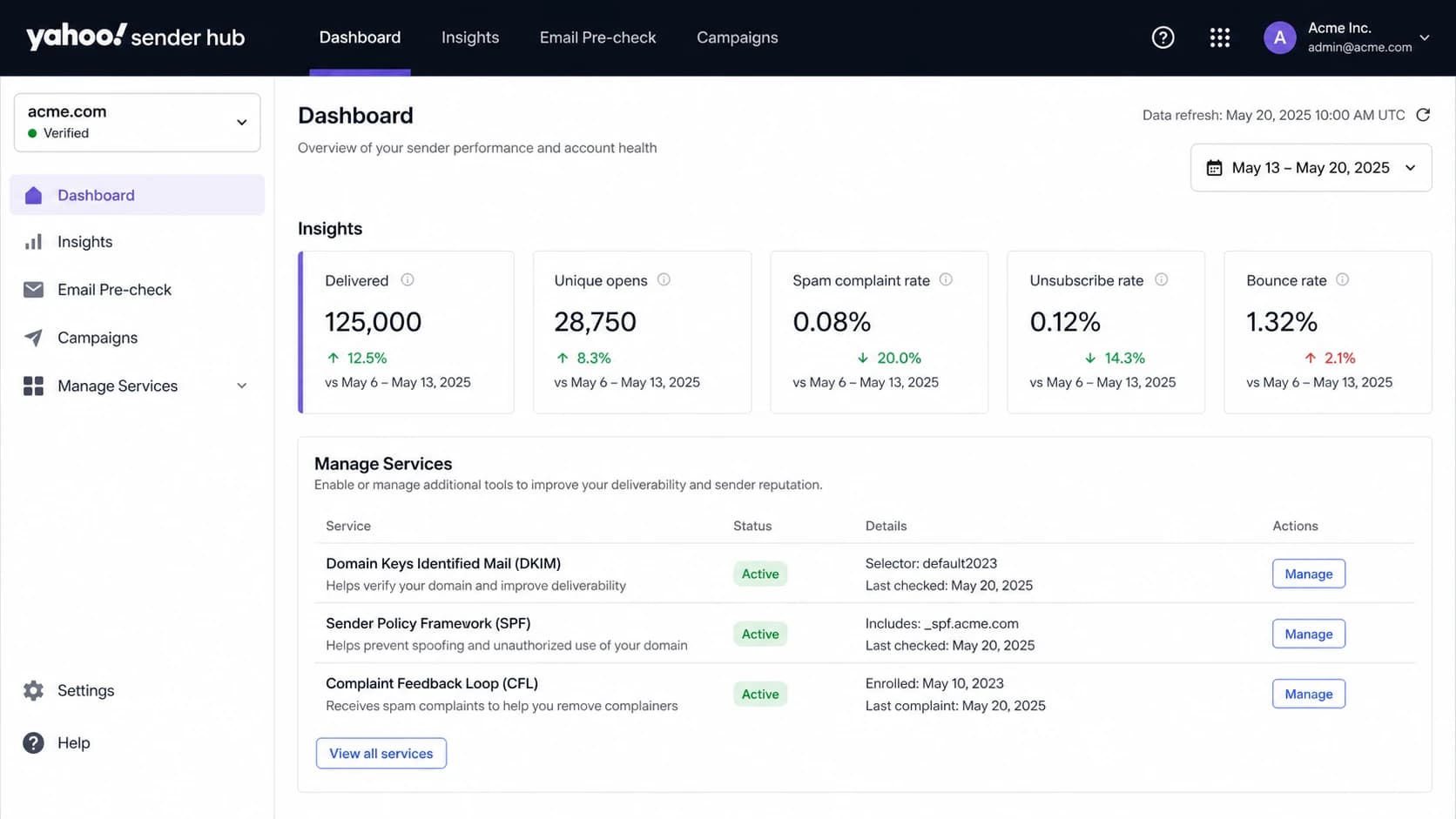Open the apps grid launcher icon
The width and height of the screenshot is (1456, 819).
(1219, 37)
